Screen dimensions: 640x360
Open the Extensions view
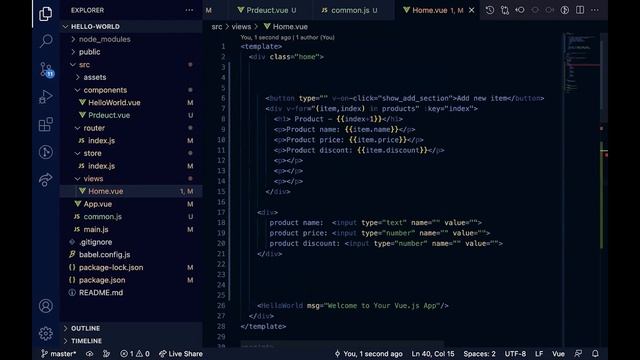[45, 124]
